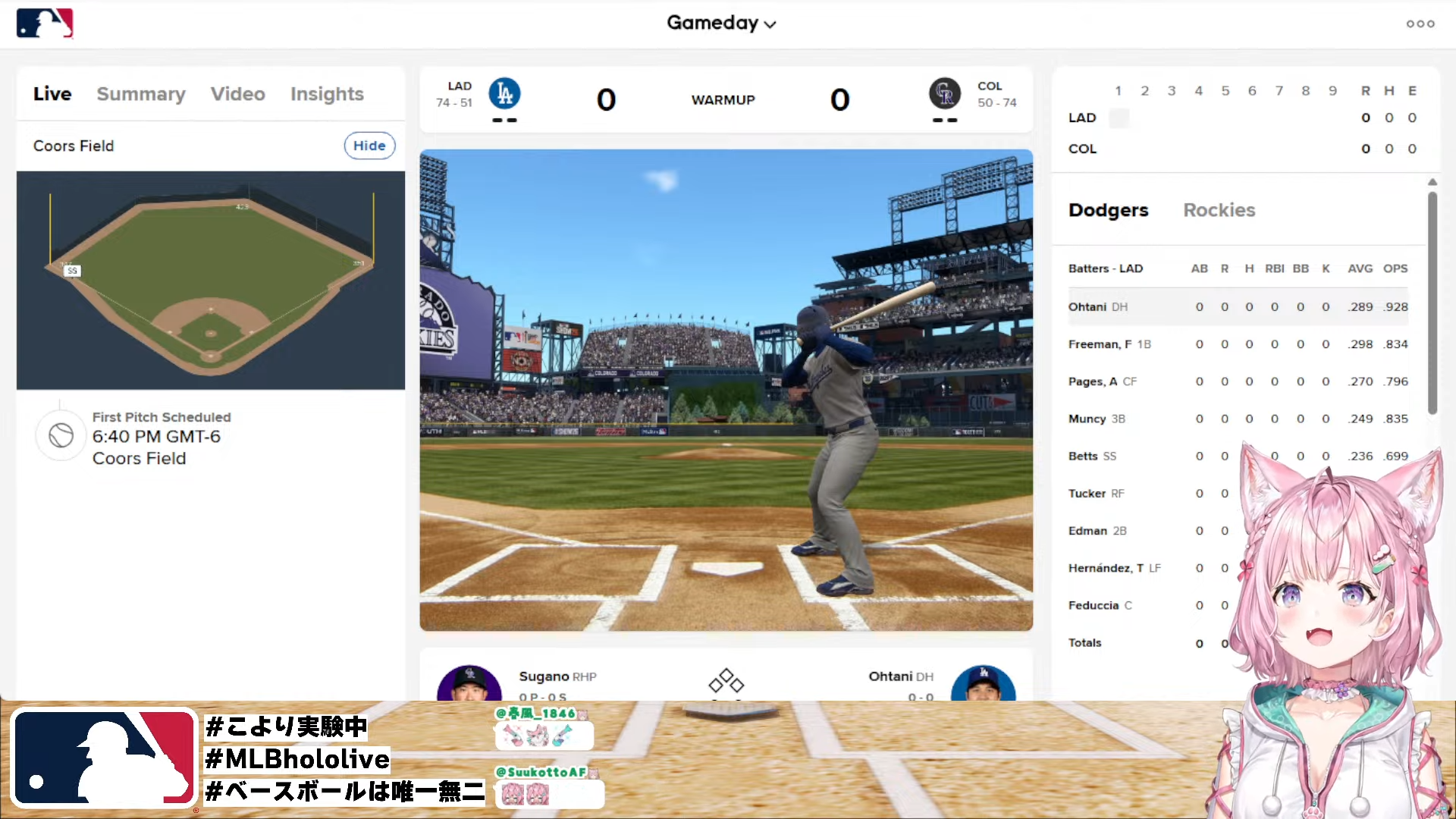Screen dimensions: 1456x819
Task: Click the Batters - LAD column header
Action: click(1106, 268)
